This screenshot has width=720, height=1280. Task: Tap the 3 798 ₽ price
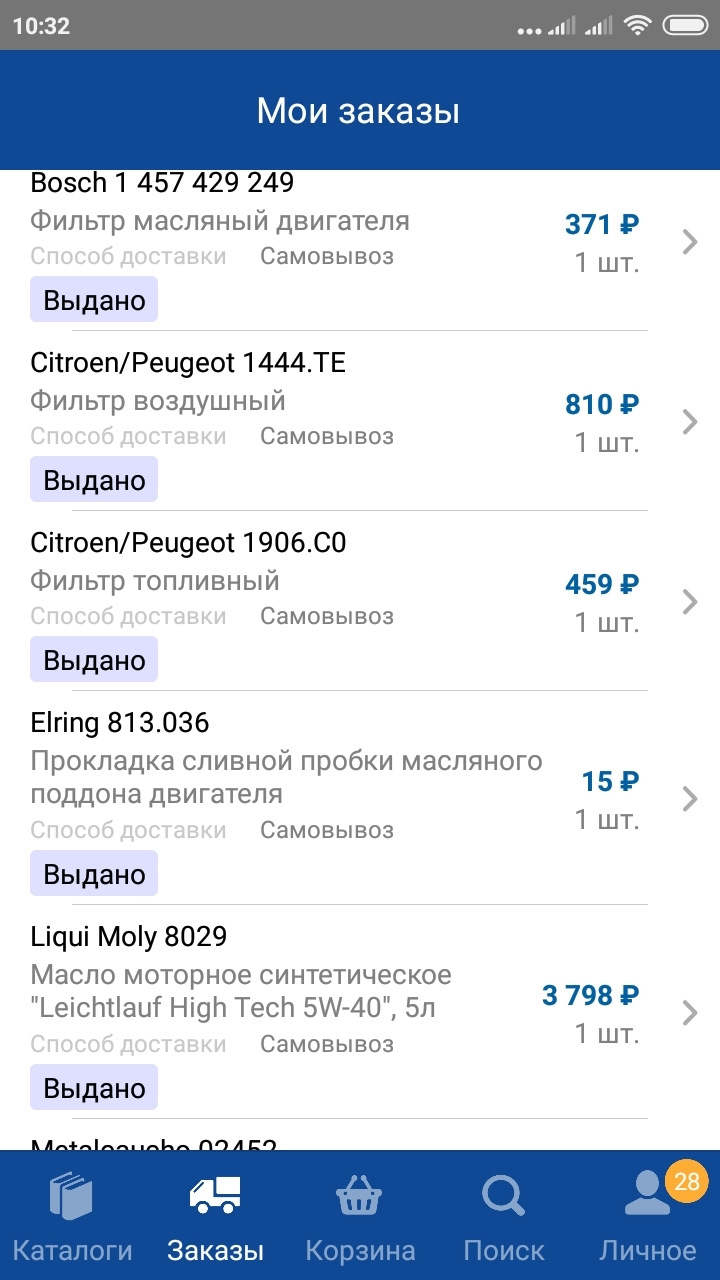point(590,995)
